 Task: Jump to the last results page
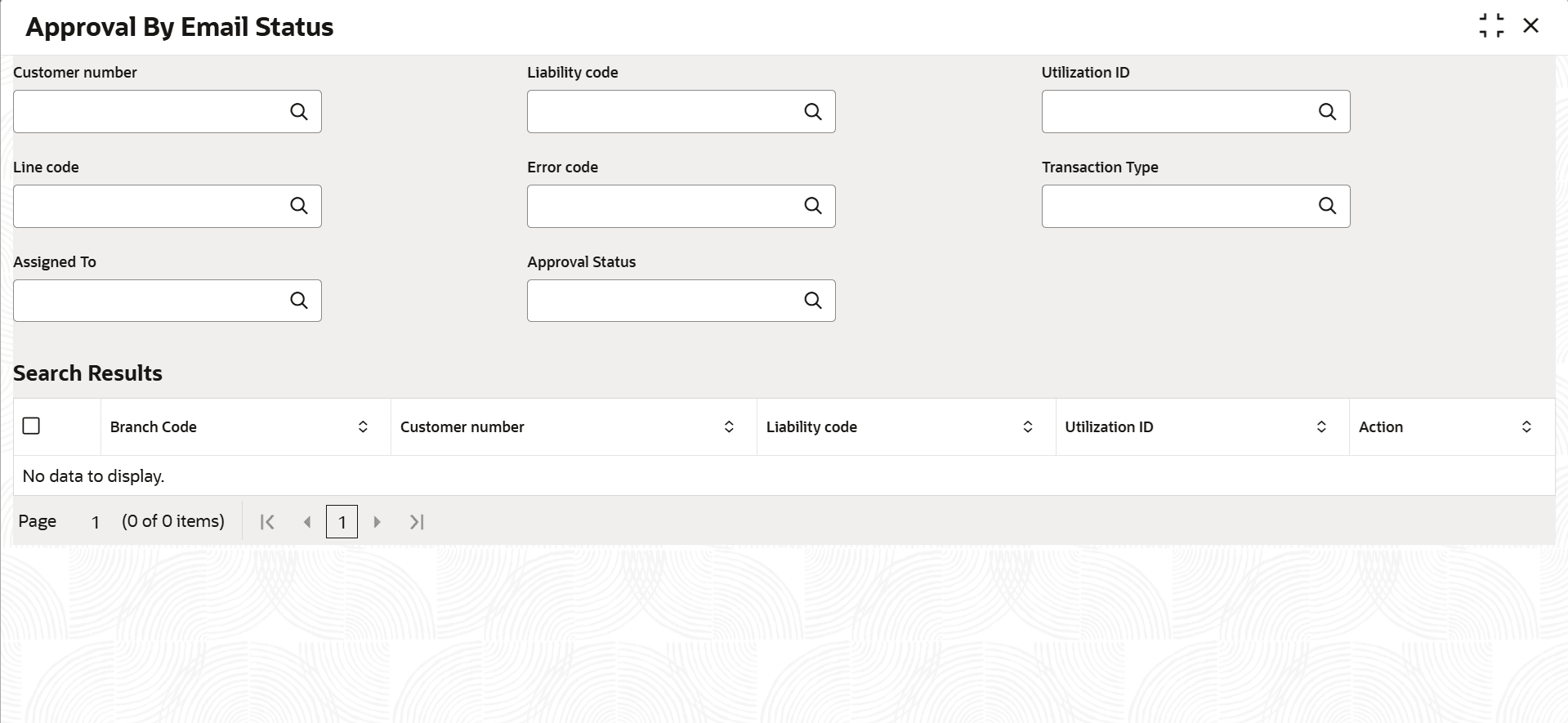click(417, 521)
